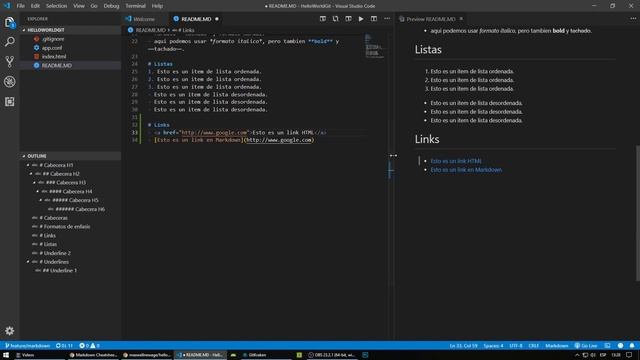640x360 pixels.
Task: Select # Formatos de enfasis in outline
Action: click(64, 227)
